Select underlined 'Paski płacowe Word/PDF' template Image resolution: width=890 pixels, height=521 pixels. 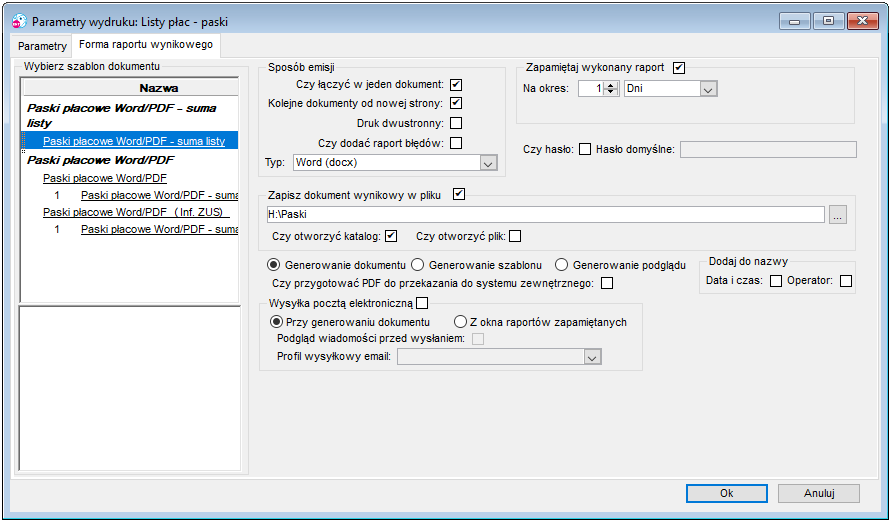click(x=105, y=178)
